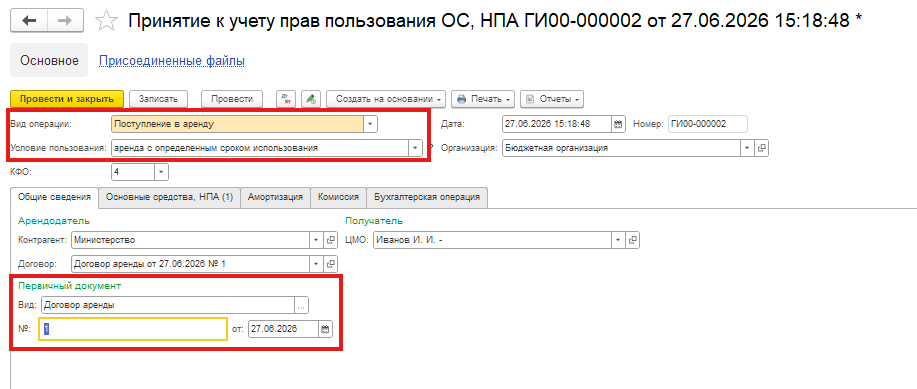Click the Контрагент field with Министерство
The height and width of the screenshot is (389, 917).
click(190, 240)
